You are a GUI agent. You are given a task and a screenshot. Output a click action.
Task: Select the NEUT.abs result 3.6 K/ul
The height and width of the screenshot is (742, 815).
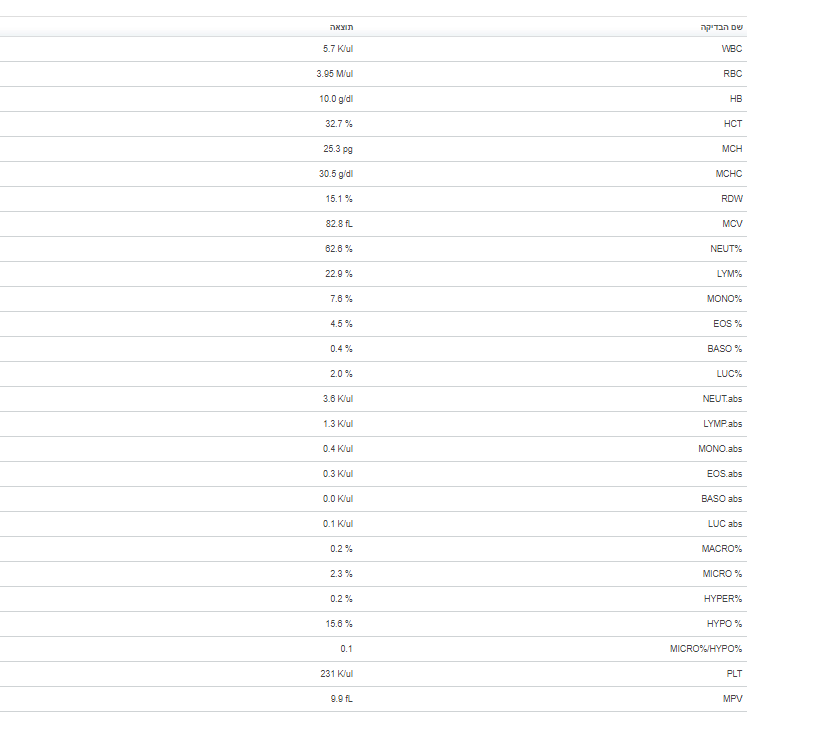[x=338, y=399]
